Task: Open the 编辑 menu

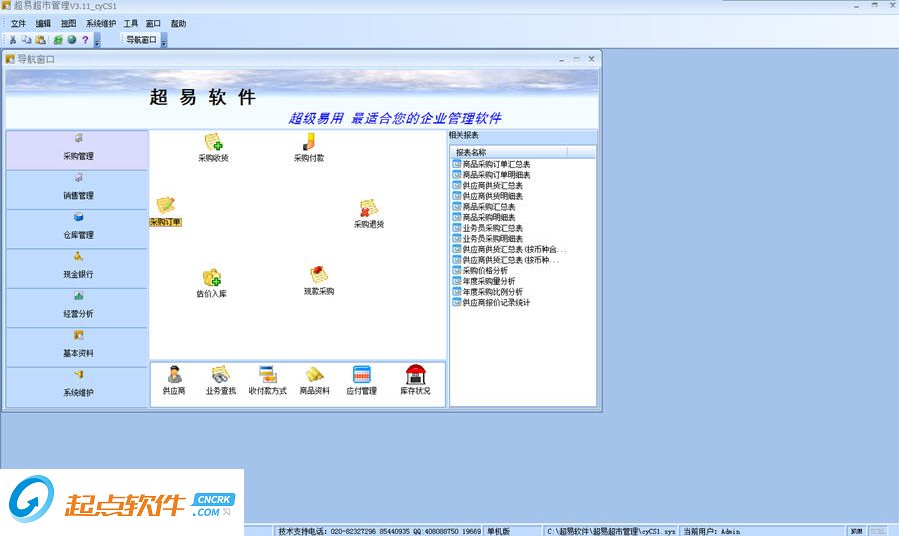Action: [x=43, y=24]
